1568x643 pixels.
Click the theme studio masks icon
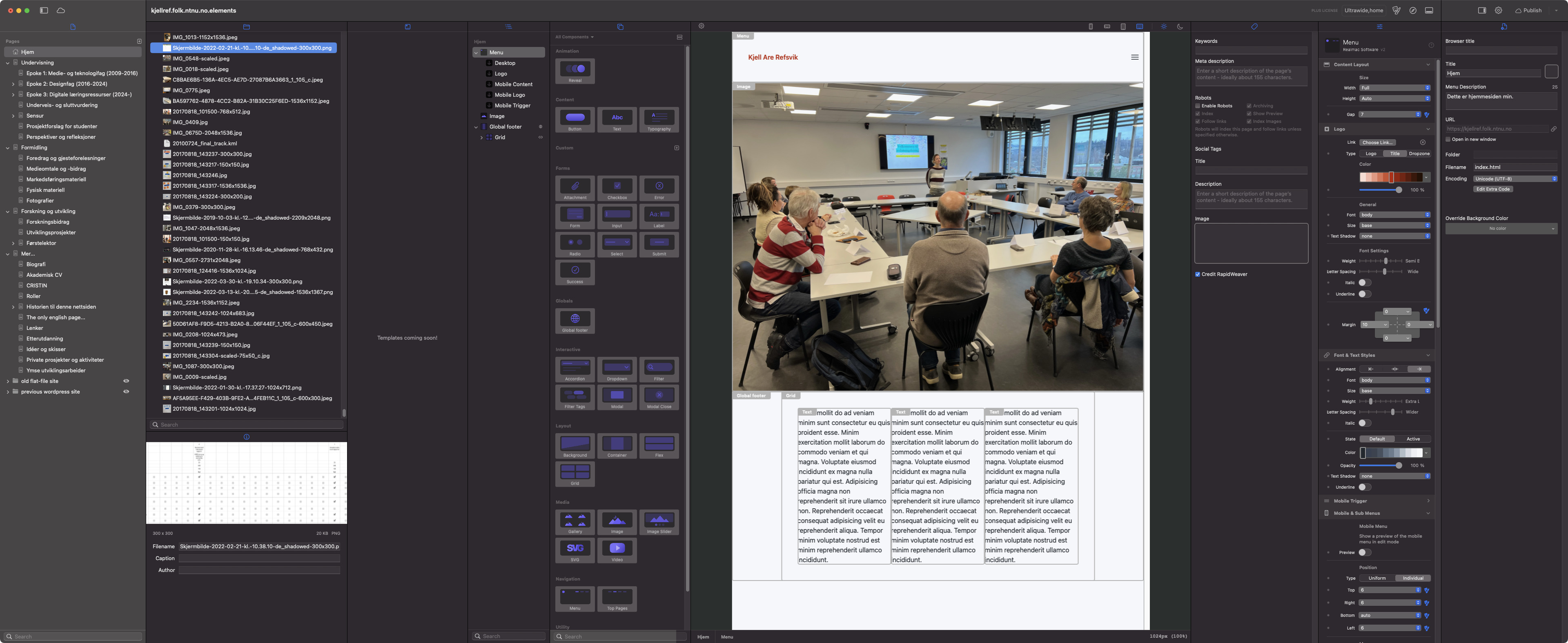coord(1396,10)
